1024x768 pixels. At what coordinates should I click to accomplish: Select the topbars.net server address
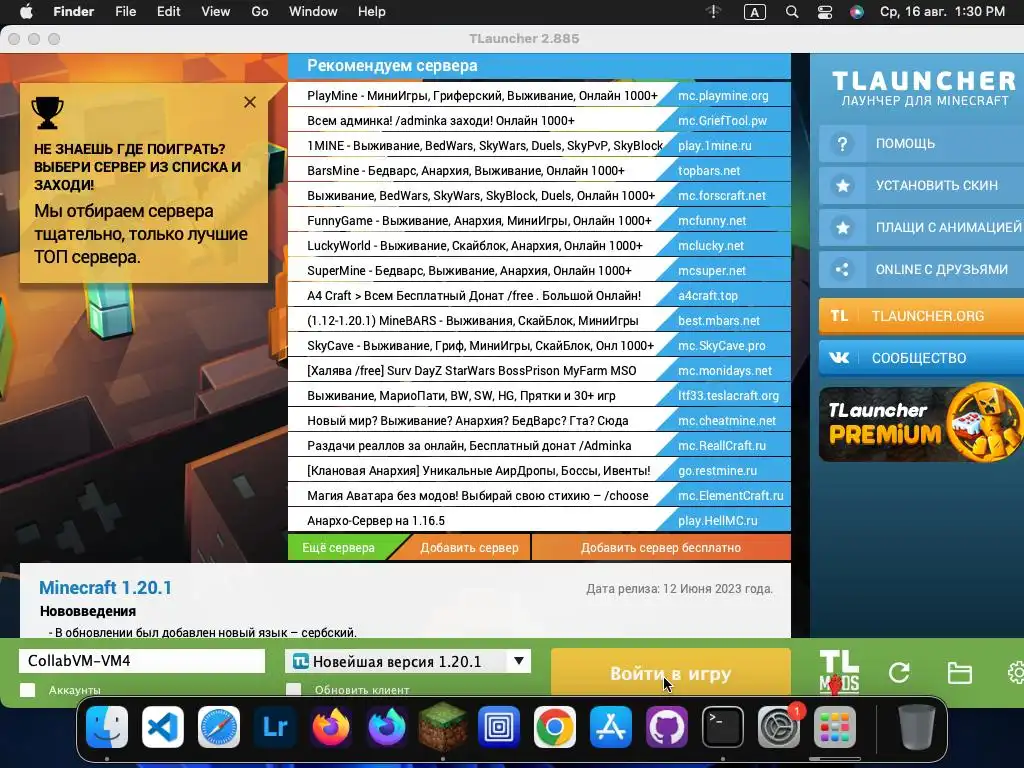pos(709,170)
